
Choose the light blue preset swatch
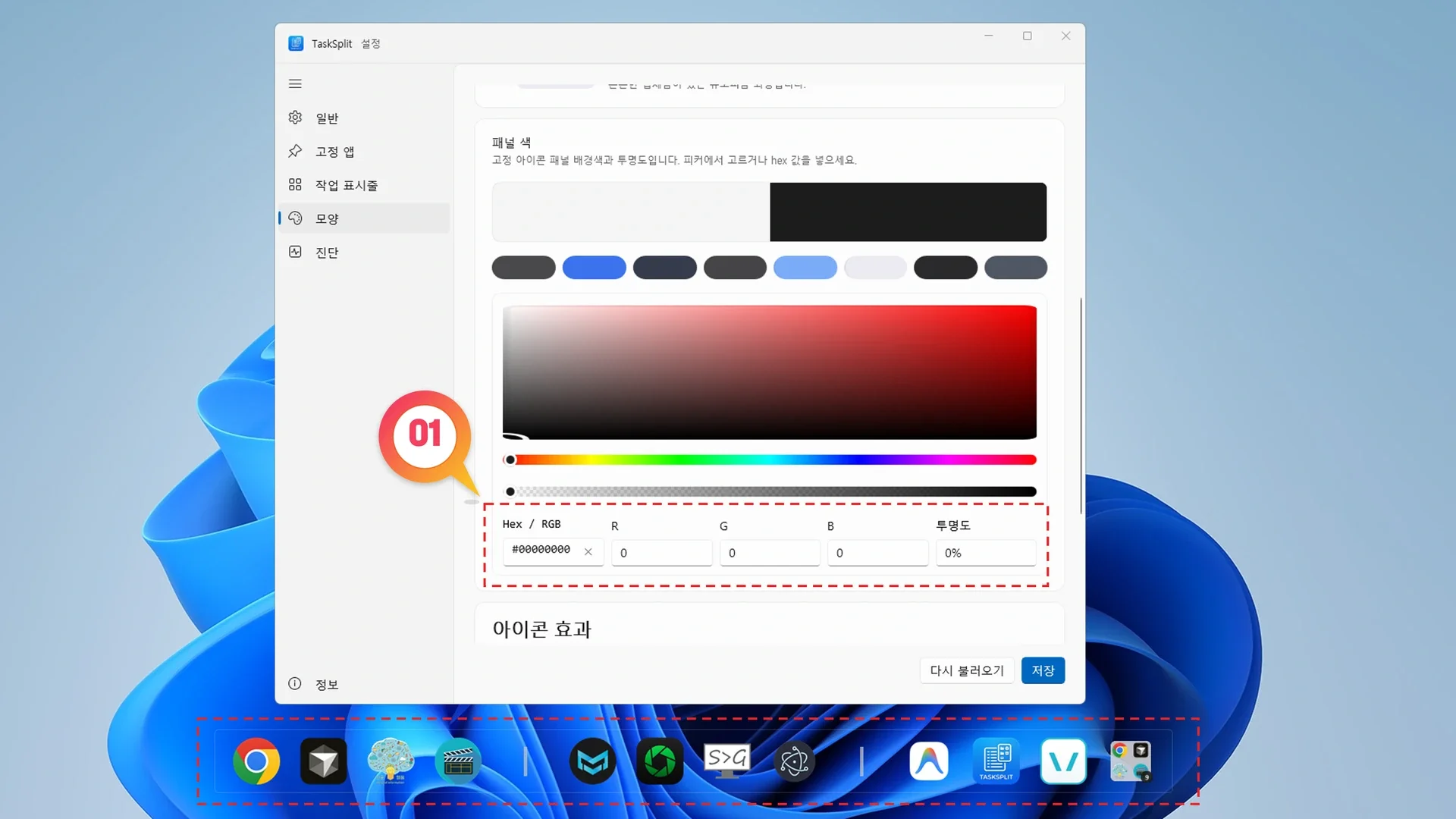(x=805, y=268)
